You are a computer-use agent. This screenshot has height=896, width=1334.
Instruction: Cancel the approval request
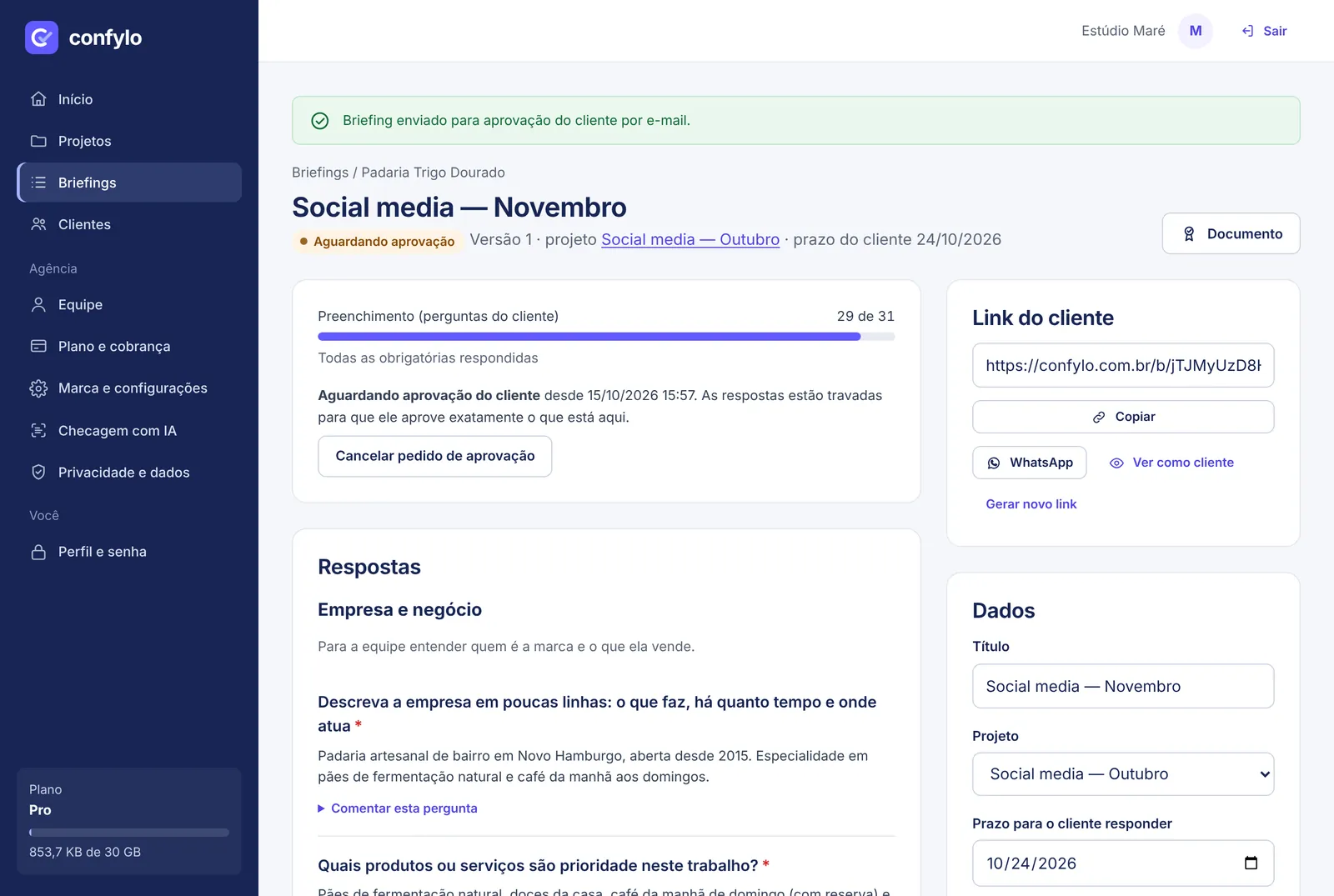(435, 456)
